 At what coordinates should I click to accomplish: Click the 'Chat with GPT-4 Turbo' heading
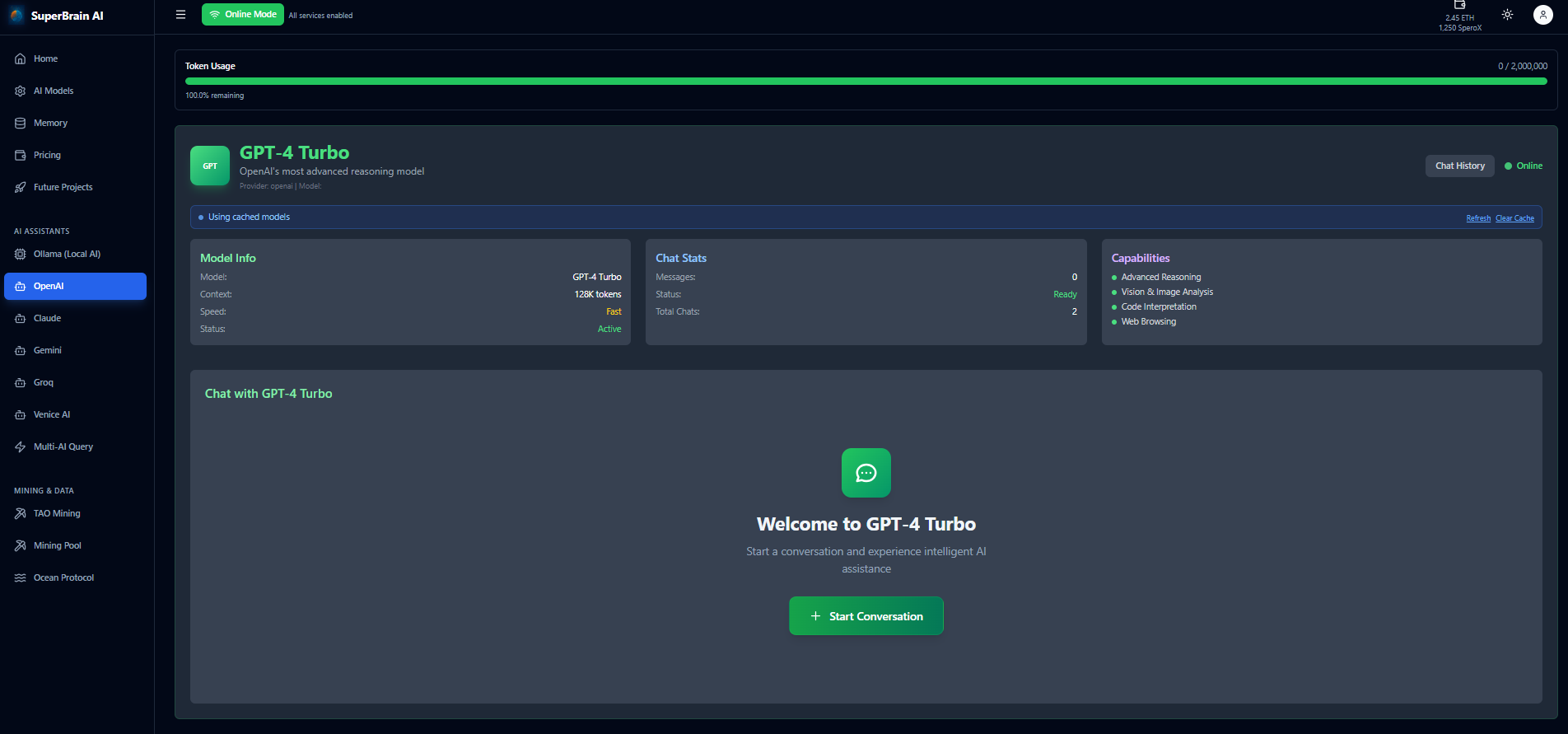[268, 394]
